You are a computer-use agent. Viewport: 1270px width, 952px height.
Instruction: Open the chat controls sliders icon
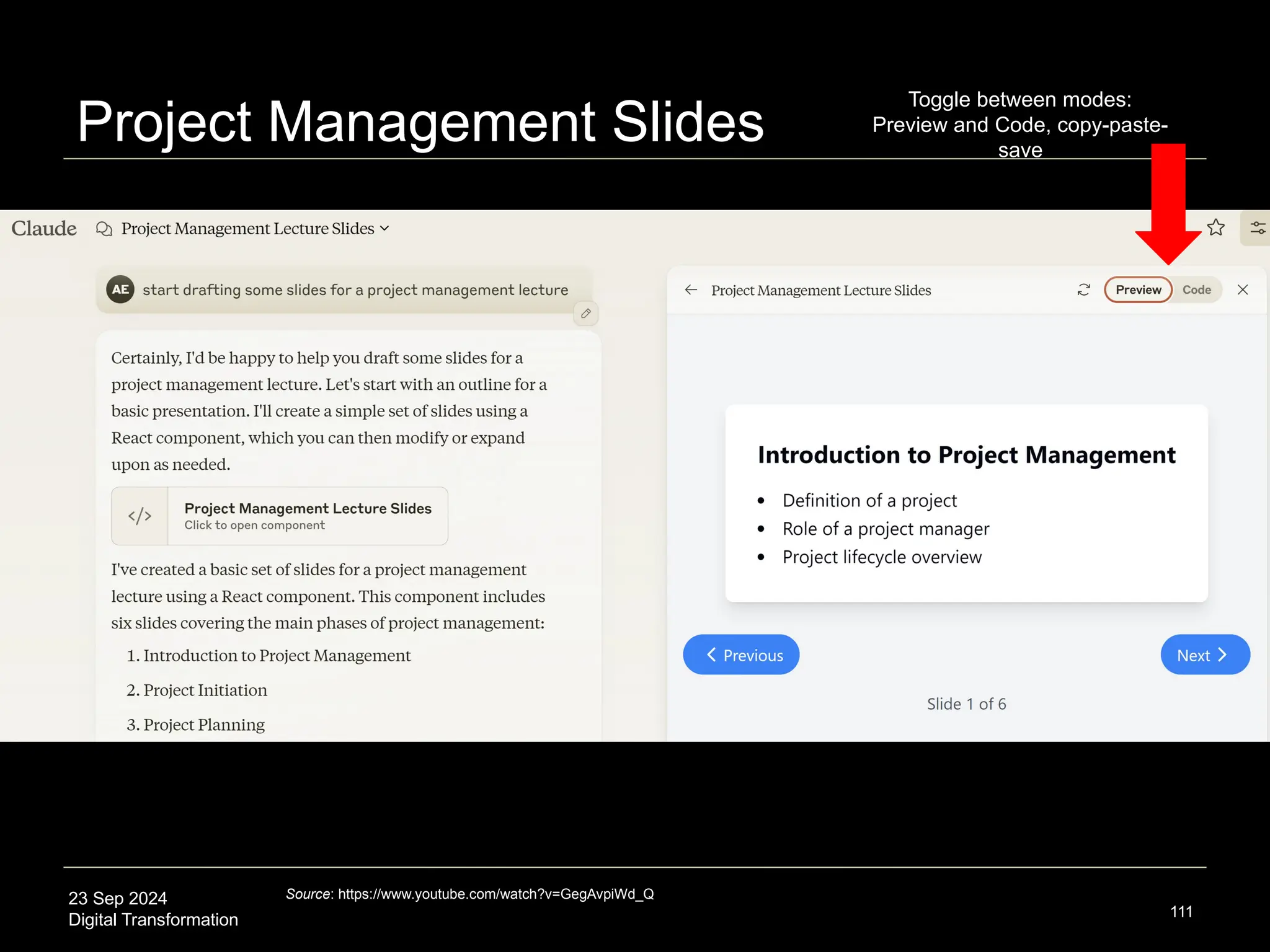(x=1257, y=228)
